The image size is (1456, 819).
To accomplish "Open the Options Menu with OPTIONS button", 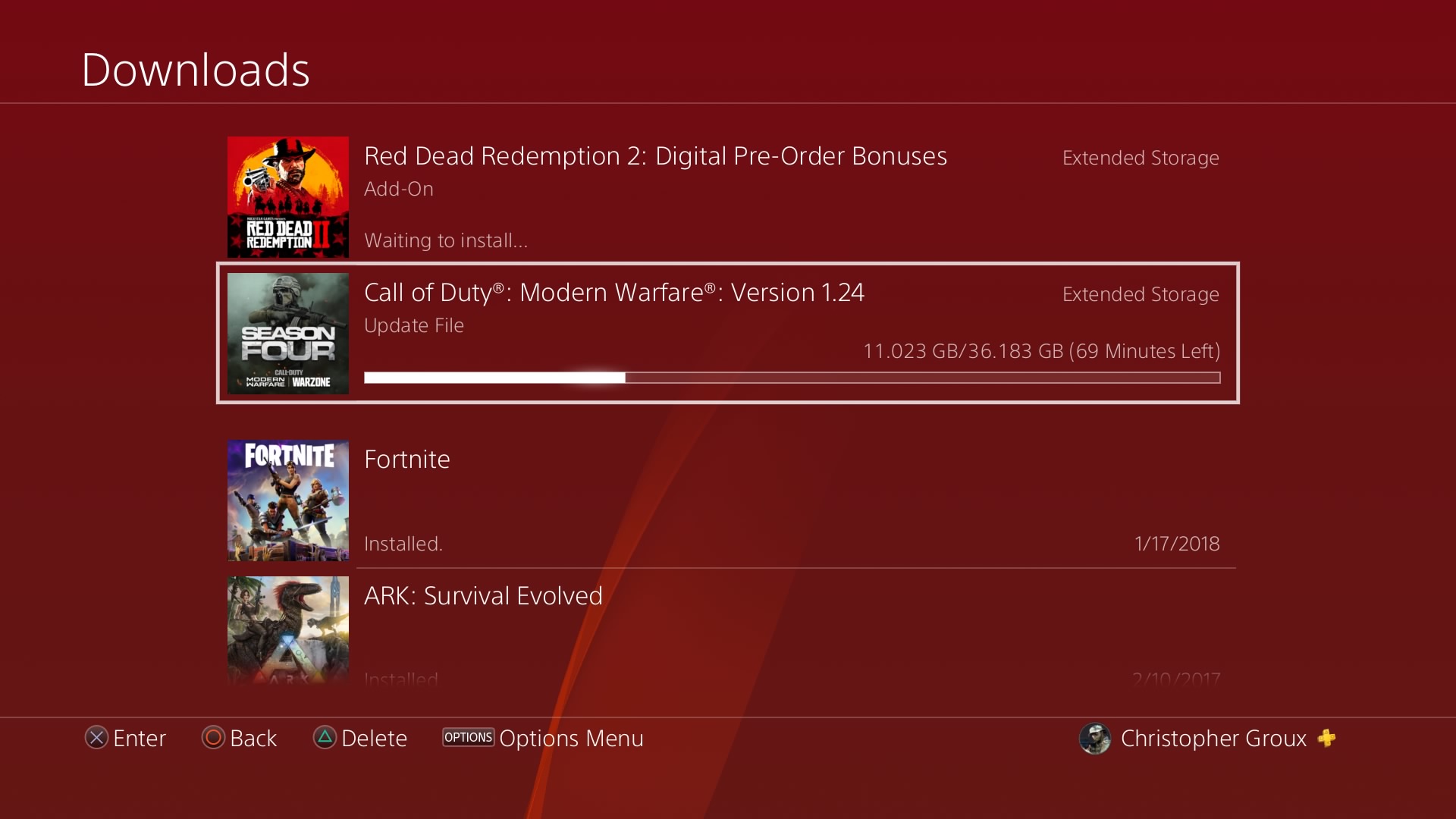I will pos(467,737).
